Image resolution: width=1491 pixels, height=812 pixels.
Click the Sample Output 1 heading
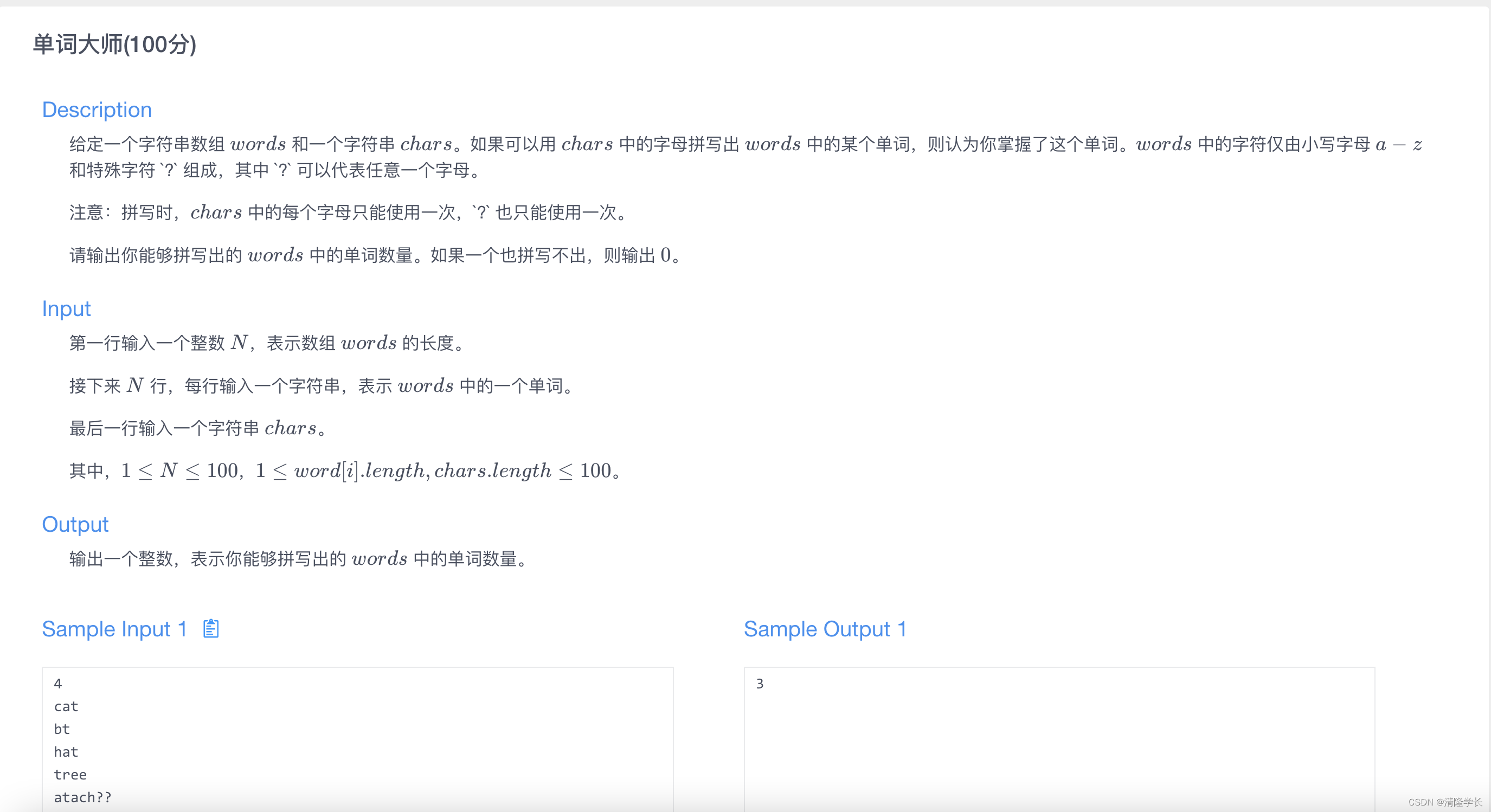click(825, 629)
